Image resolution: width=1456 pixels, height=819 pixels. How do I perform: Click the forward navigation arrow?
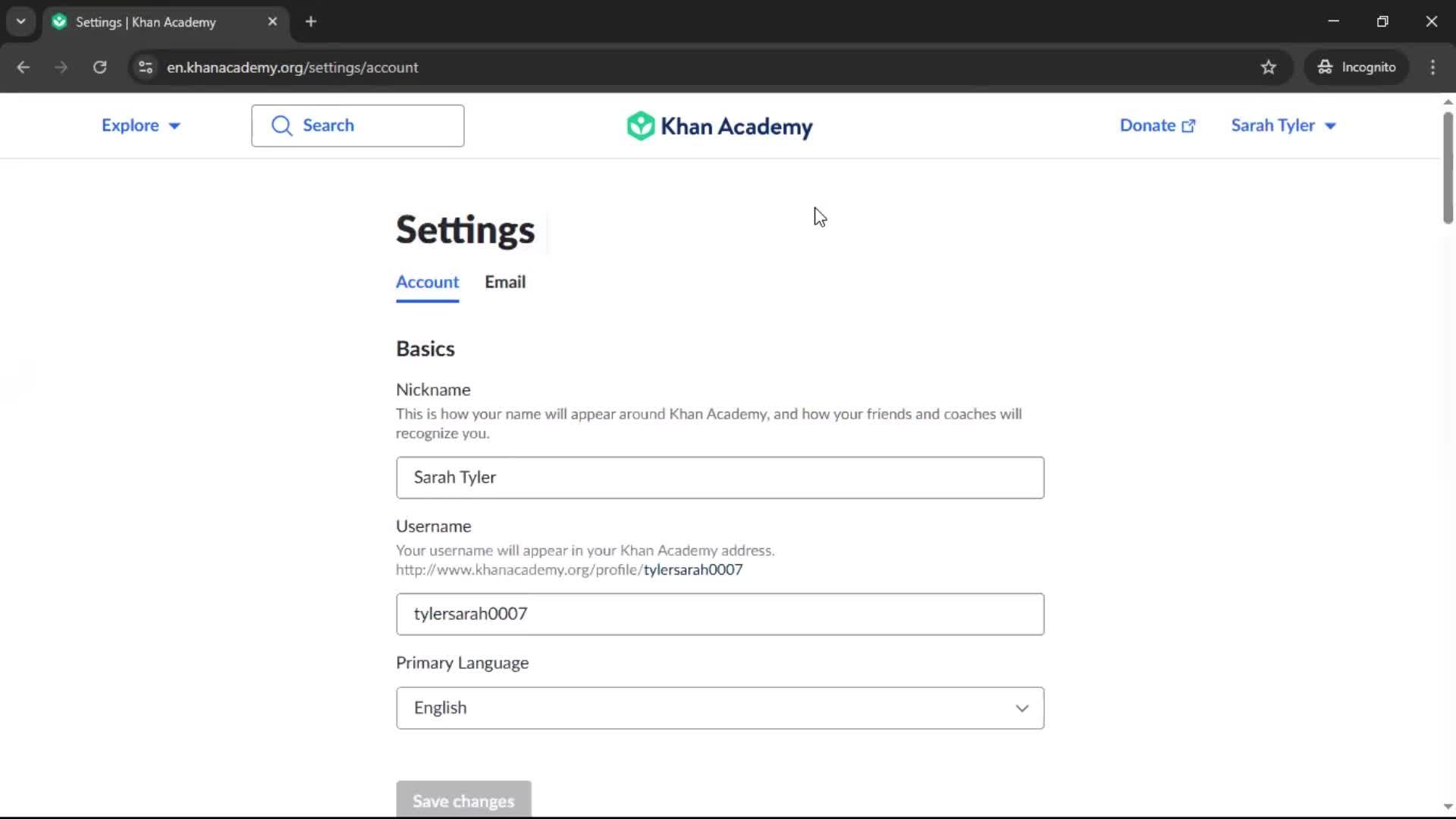(x=61, y=67)
